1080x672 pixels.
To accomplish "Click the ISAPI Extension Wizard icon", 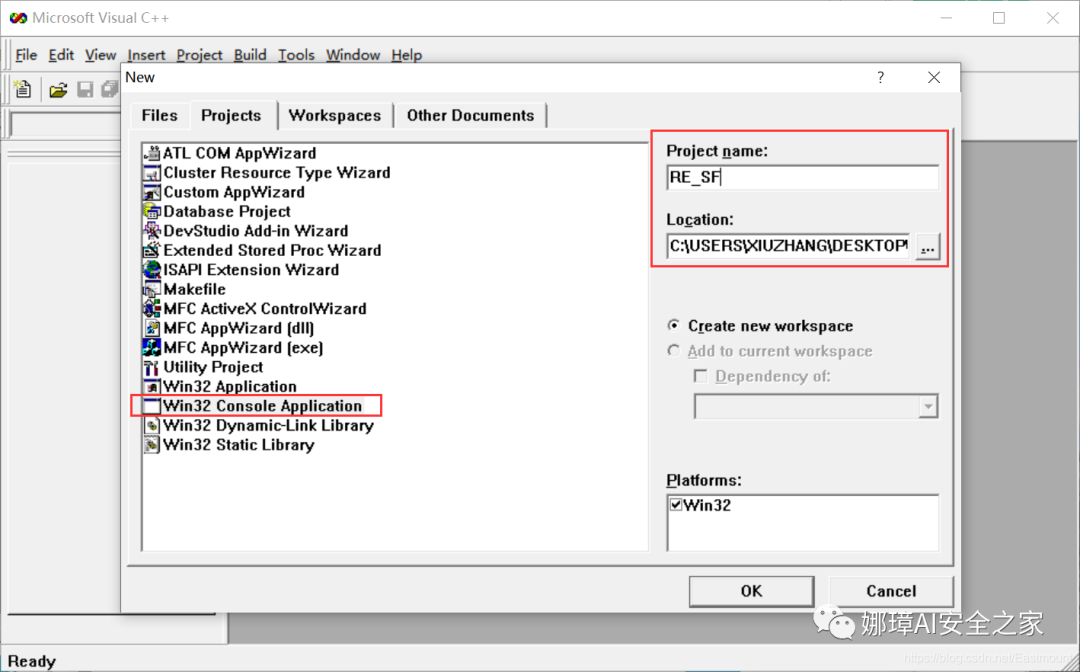I will point(152,270).
